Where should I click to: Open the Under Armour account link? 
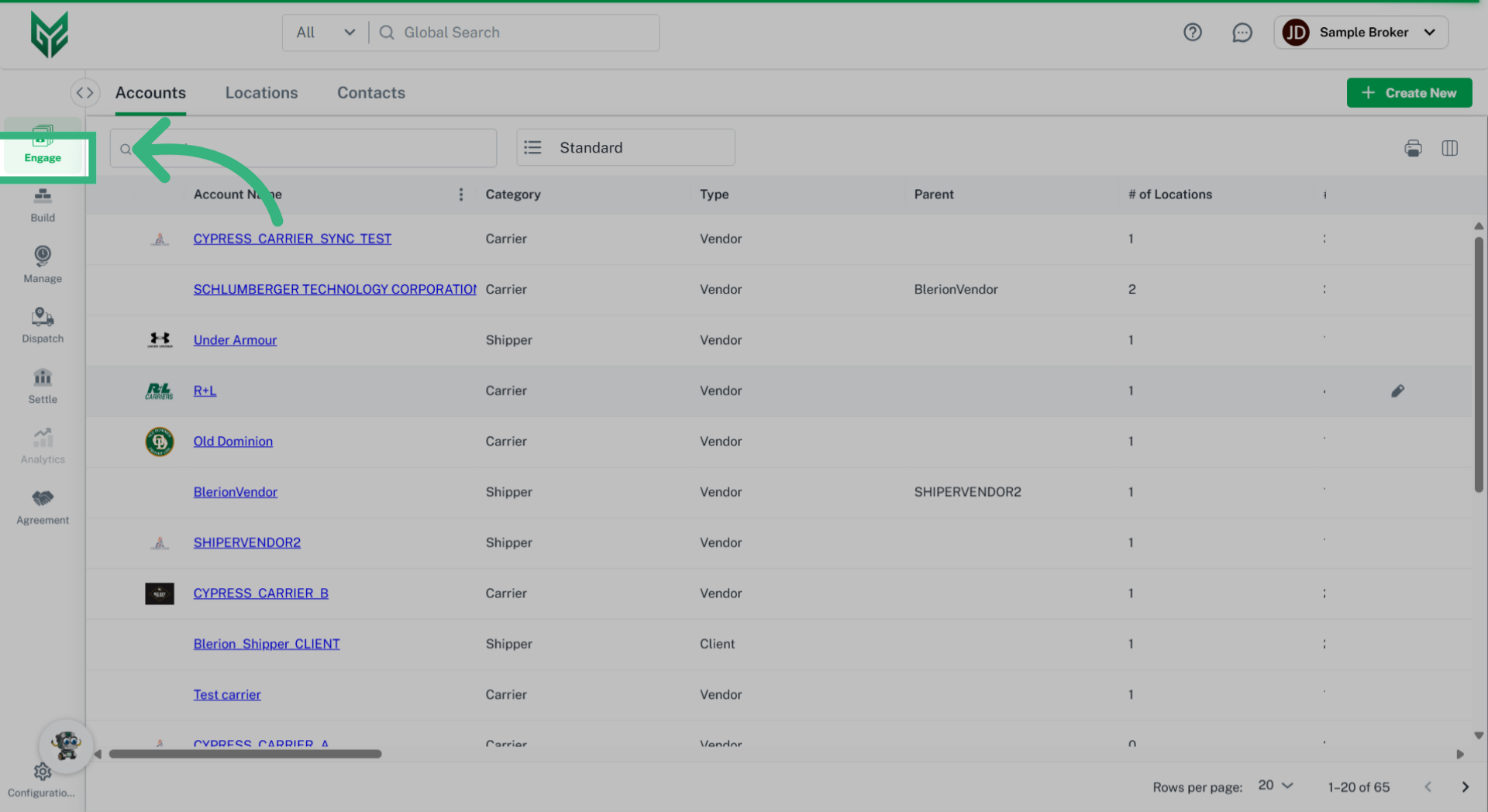tap(235, 340)
